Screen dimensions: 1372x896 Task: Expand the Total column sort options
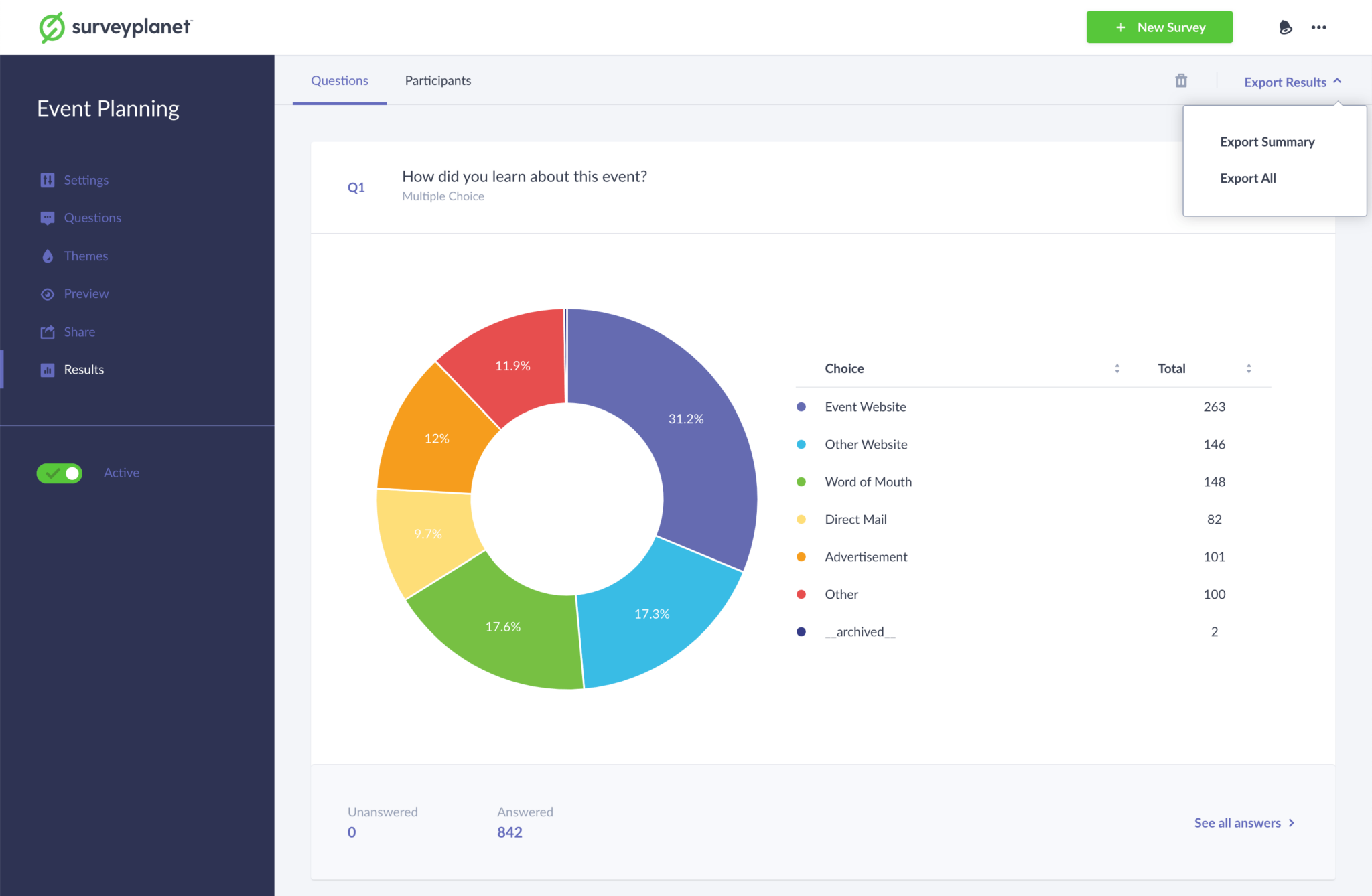pyautogui.click(x=1248, y=368)
